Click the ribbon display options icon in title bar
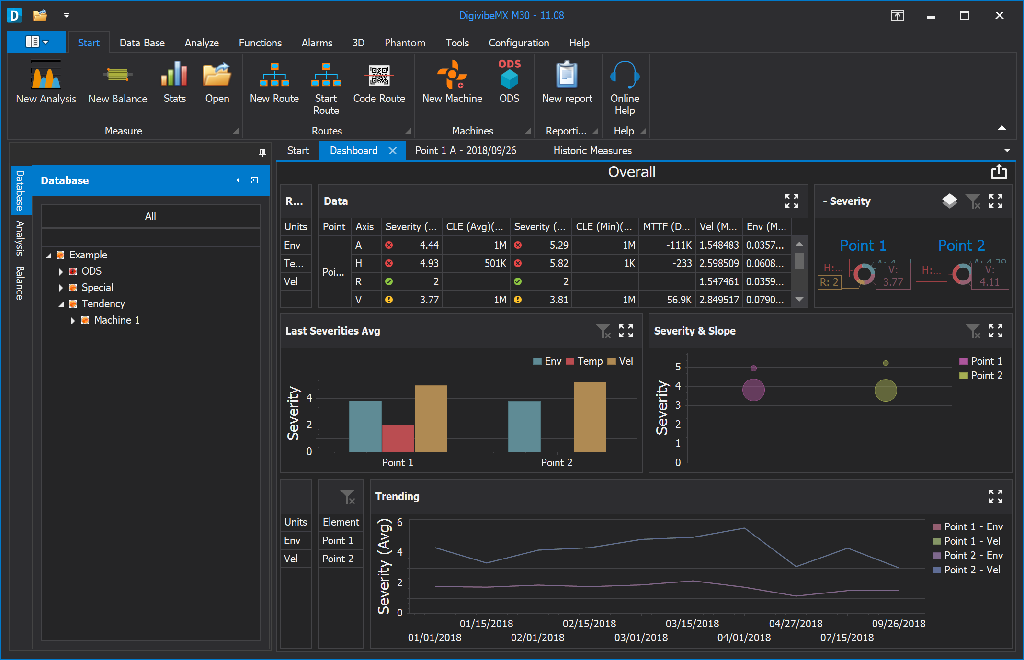 [898, 16]
